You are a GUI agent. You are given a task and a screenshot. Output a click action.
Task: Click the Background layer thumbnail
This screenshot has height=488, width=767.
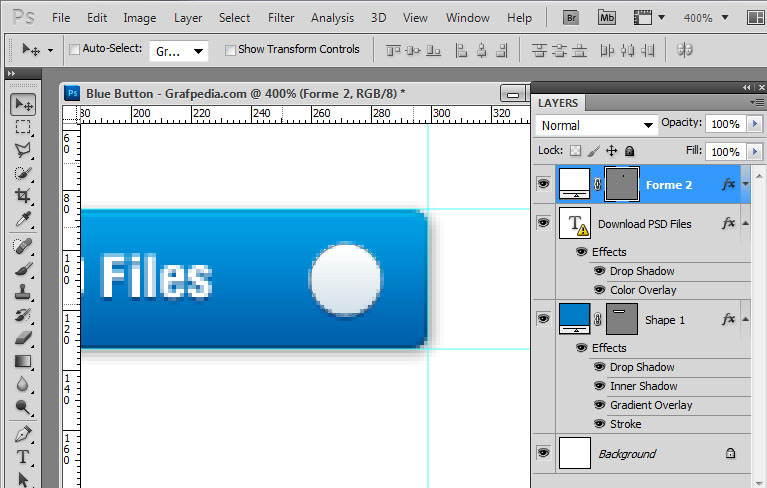(574, 453)
